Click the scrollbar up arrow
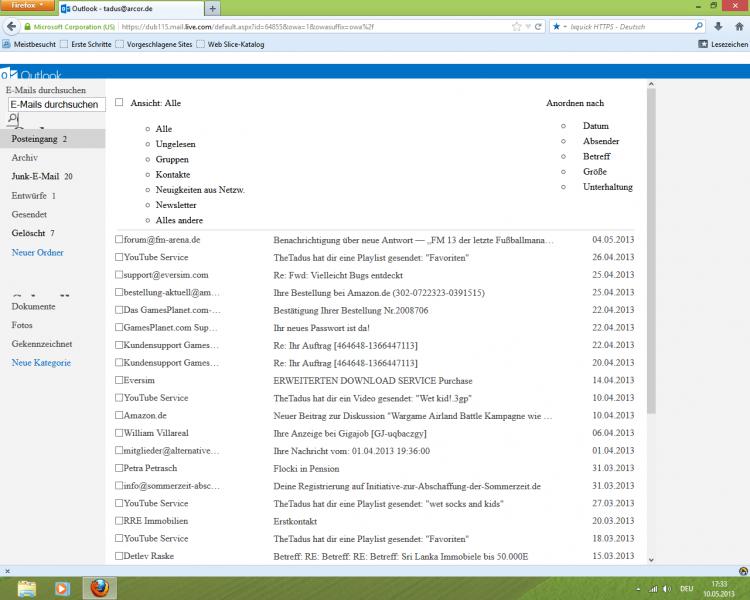 [651, 84]
